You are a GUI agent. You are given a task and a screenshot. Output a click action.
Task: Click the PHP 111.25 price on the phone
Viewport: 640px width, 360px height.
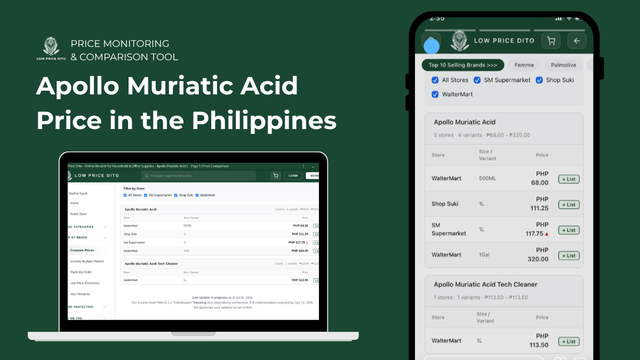point(539,204)
